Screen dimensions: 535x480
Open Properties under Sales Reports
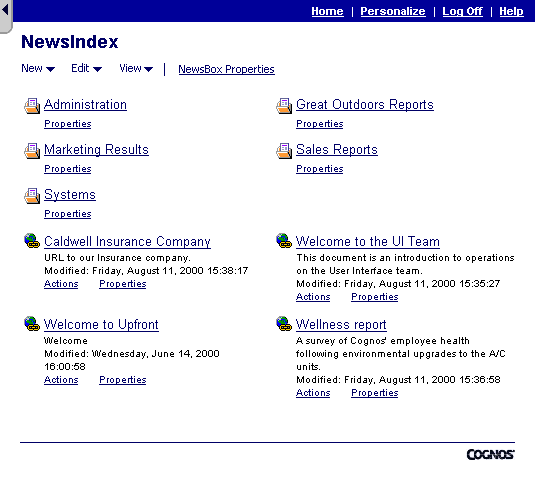pos(319,169)
